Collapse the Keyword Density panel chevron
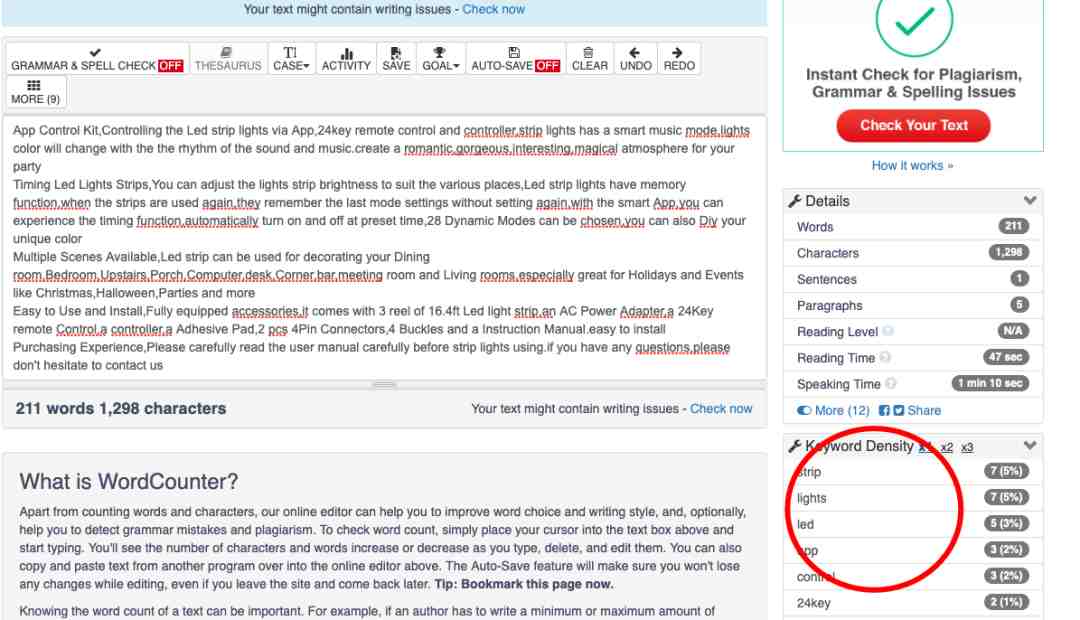The height and width of the screenshot is (620, 1080). click(x=1030, y=445)
